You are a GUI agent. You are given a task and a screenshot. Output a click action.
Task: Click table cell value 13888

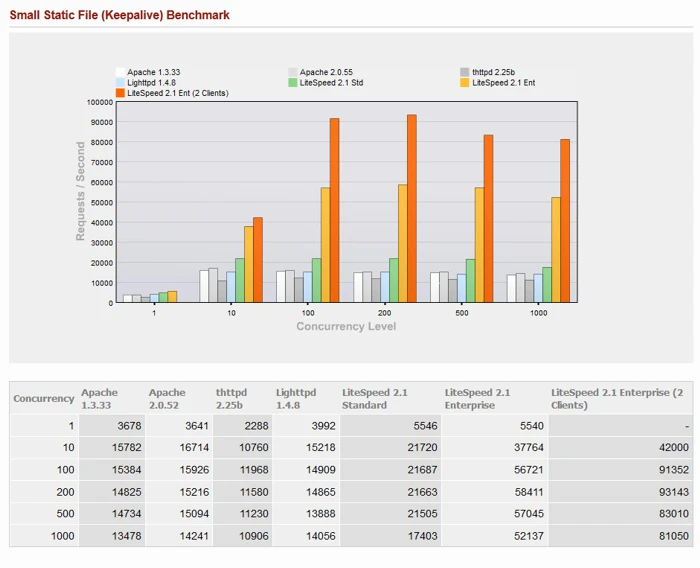(x=321, y=513)
